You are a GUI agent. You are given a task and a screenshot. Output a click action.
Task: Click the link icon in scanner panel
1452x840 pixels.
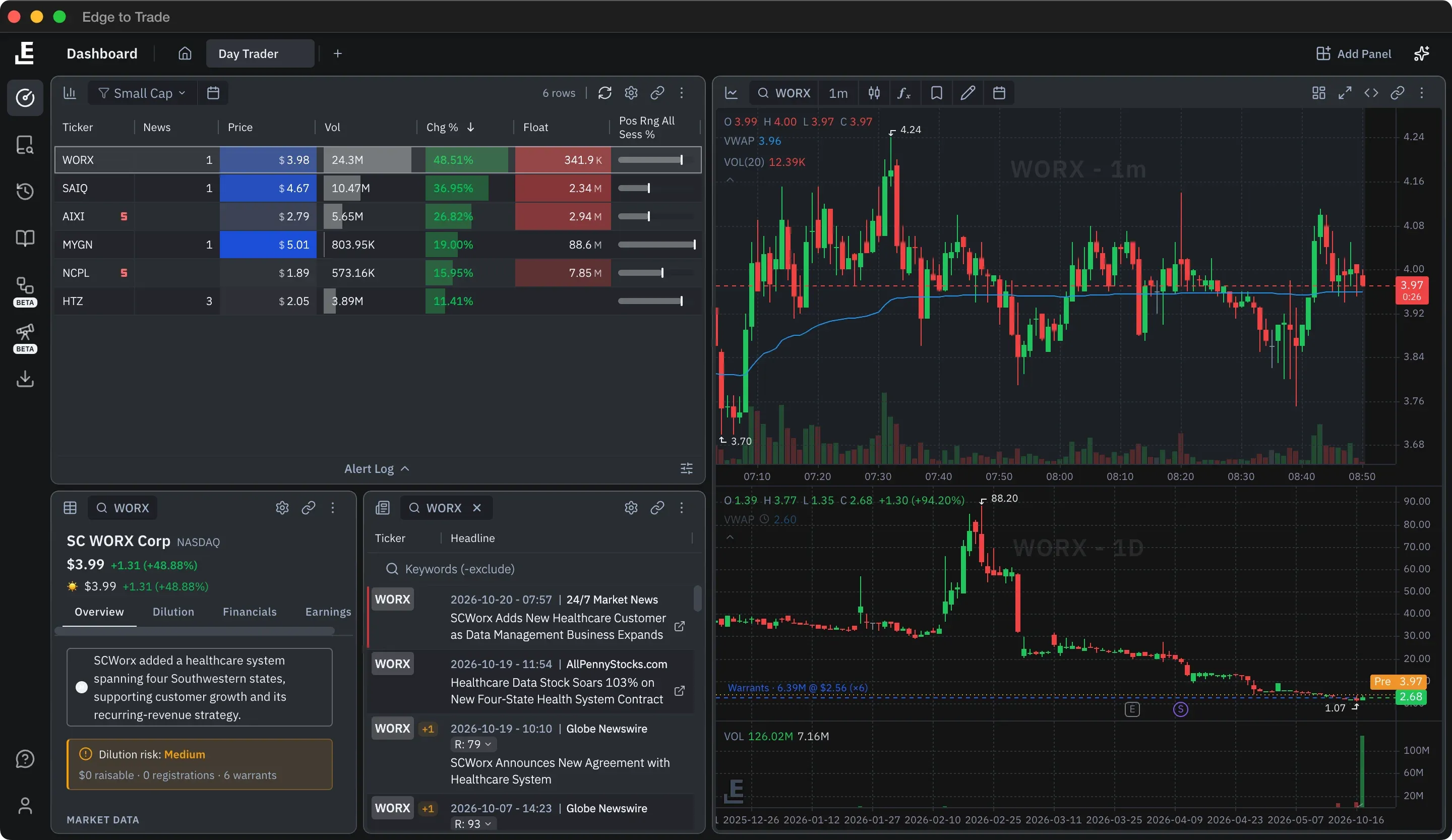(x=657, y=93)
